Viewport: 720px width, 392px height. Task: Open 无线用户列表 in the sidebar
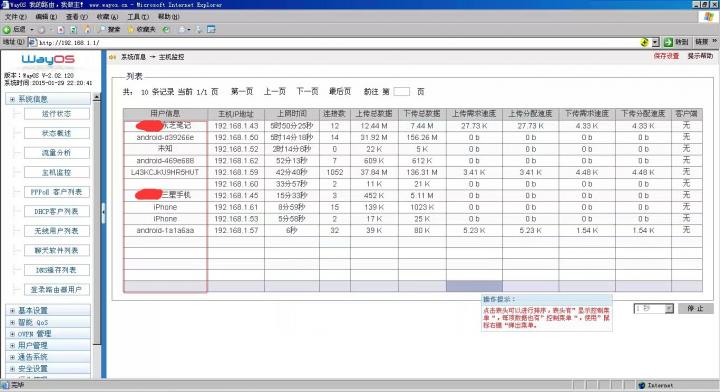pyautogui.click(x=56, y=231)
